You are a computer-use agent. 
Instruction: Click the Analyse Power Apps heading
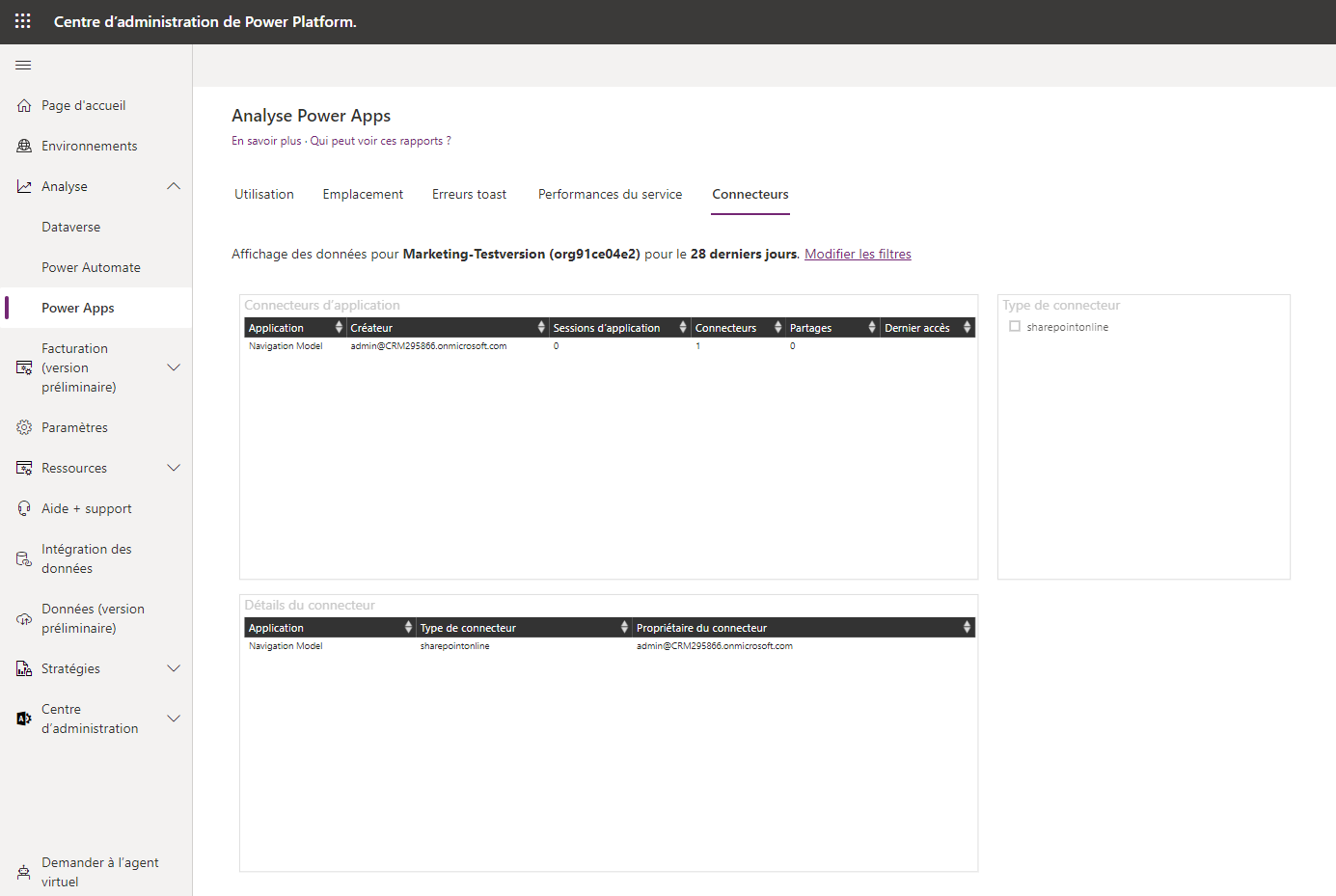pos(311,116)
